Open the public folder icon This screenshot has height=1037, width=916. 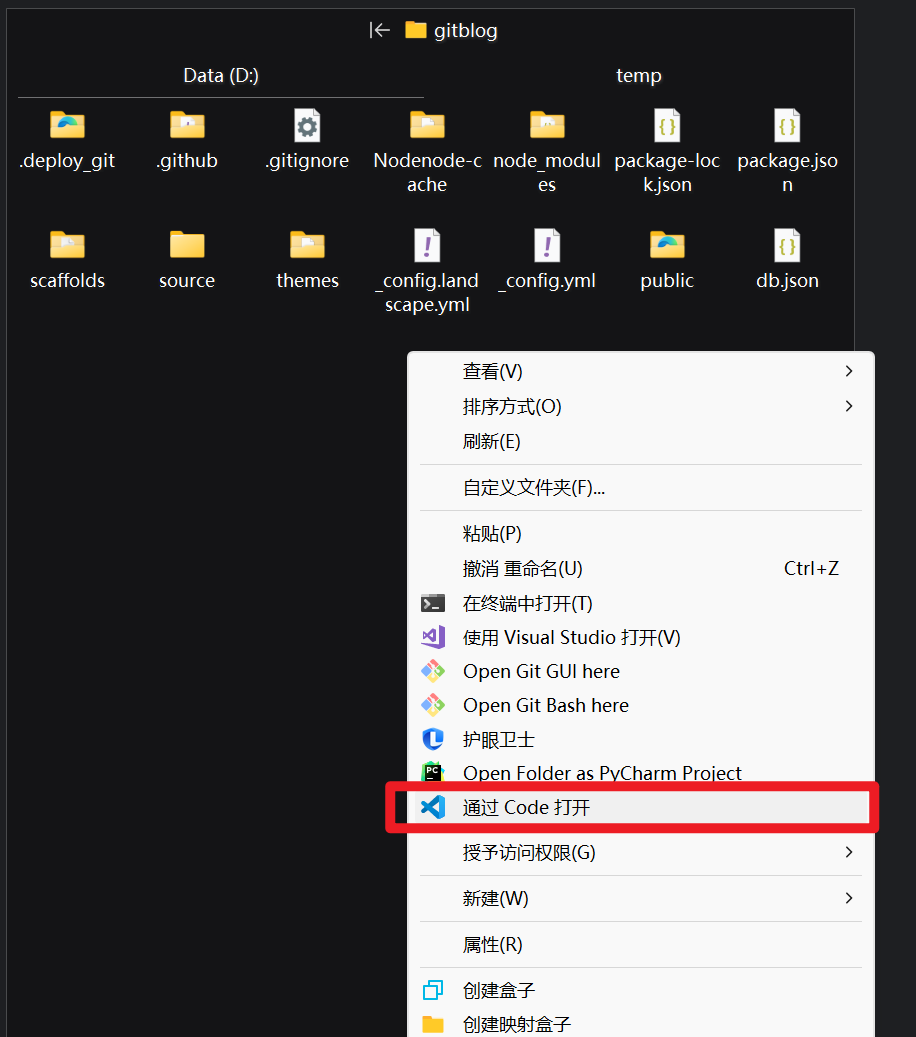click(667, 246)
